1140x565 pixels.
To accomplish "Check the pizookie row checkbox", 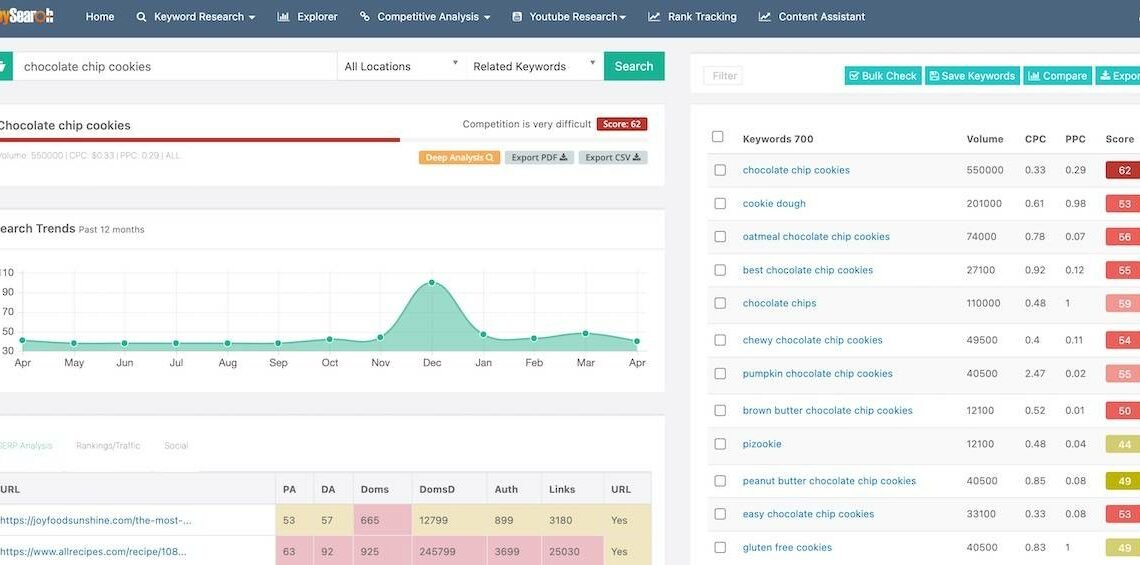I will [720, 444].
